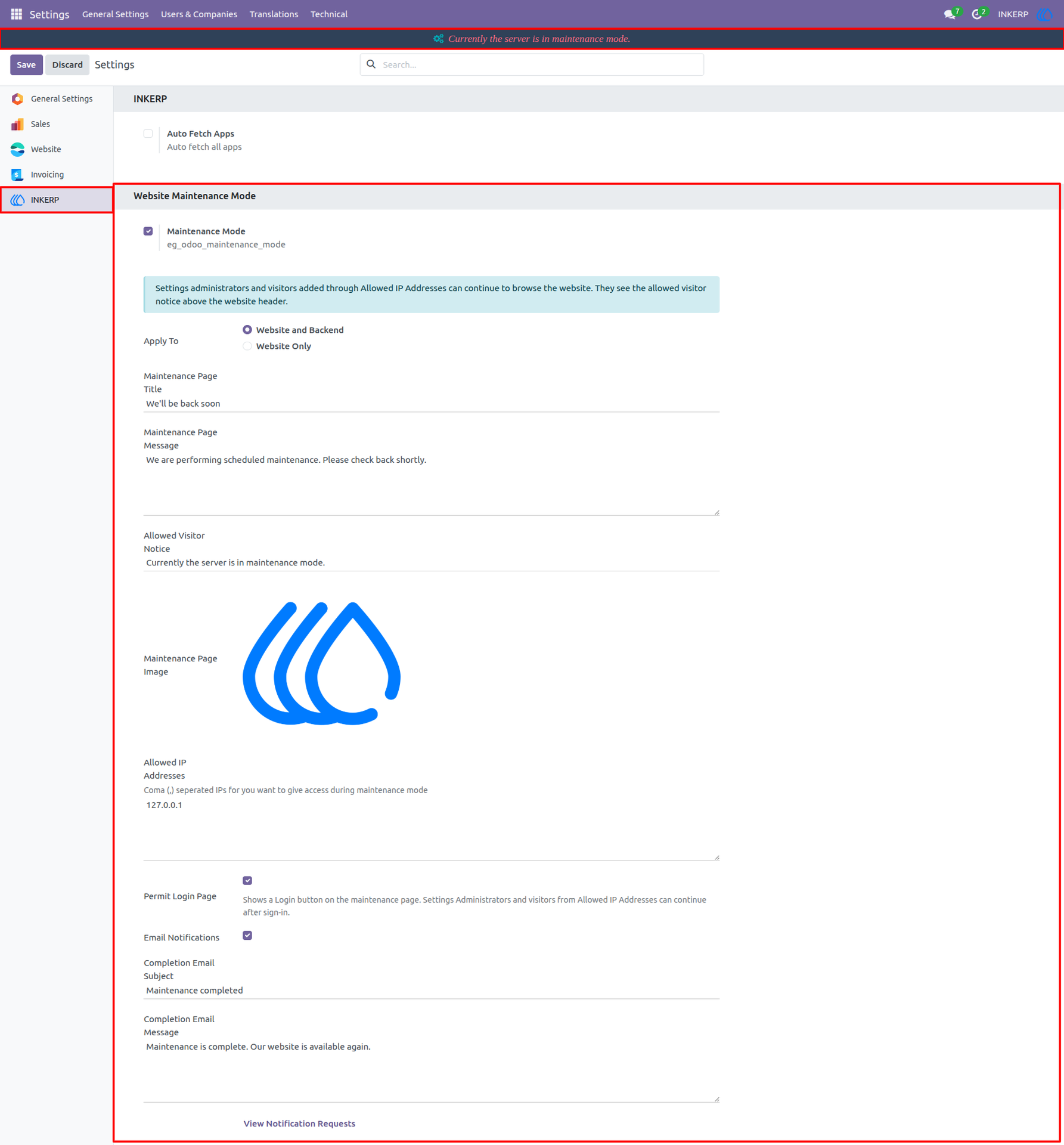Click the Website sidebar icon
Viewport: 1064px width, 1145px height.
[17, 149]
